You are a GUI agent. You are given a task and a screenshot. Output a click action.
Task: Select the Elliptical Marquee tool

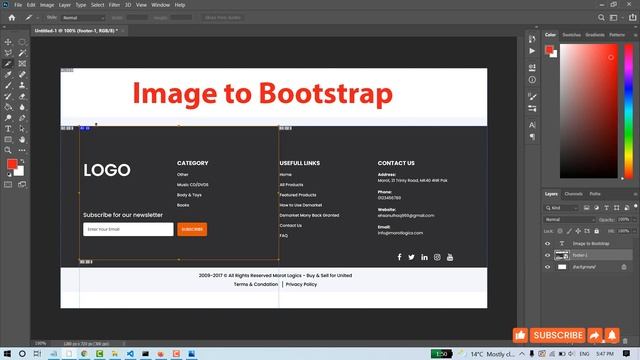(22, 42)
